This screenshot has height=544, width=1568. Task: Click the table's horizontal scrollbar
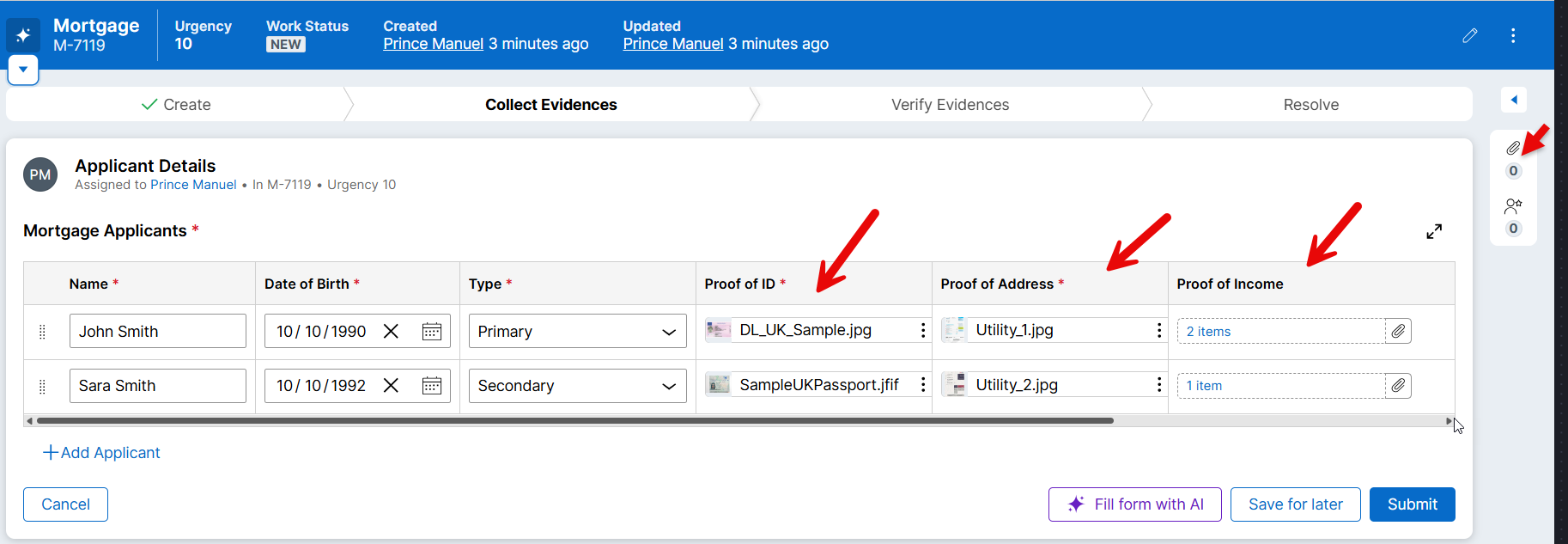pyautogui.click(x=575, y=421)
